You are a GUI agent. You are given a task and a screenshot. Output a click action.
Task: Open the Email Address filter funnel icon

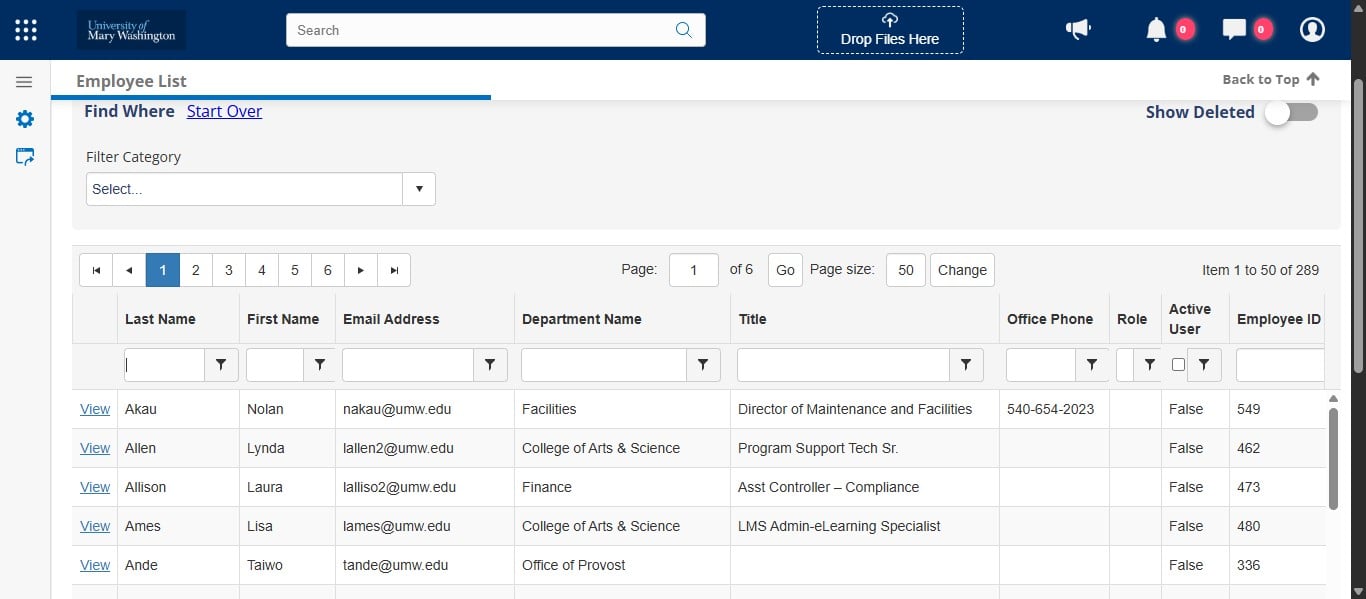491,365
